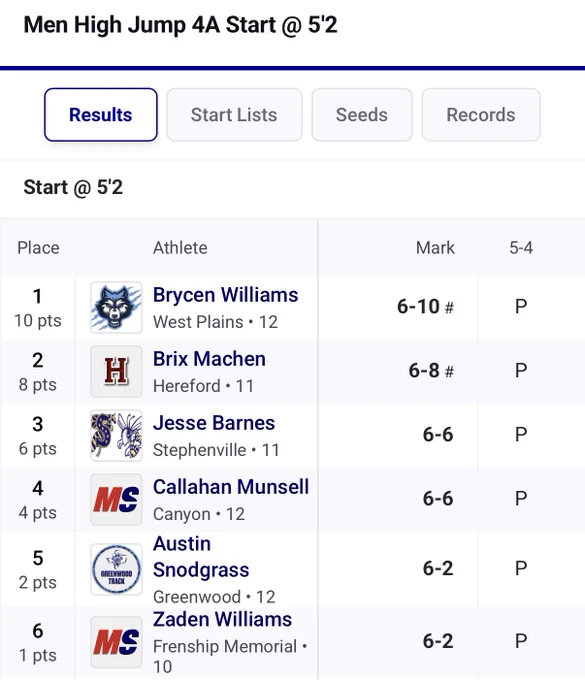585x680 pixels.
Task: Open Austin Snodgrass athlete profile
Action: [201, 557]
